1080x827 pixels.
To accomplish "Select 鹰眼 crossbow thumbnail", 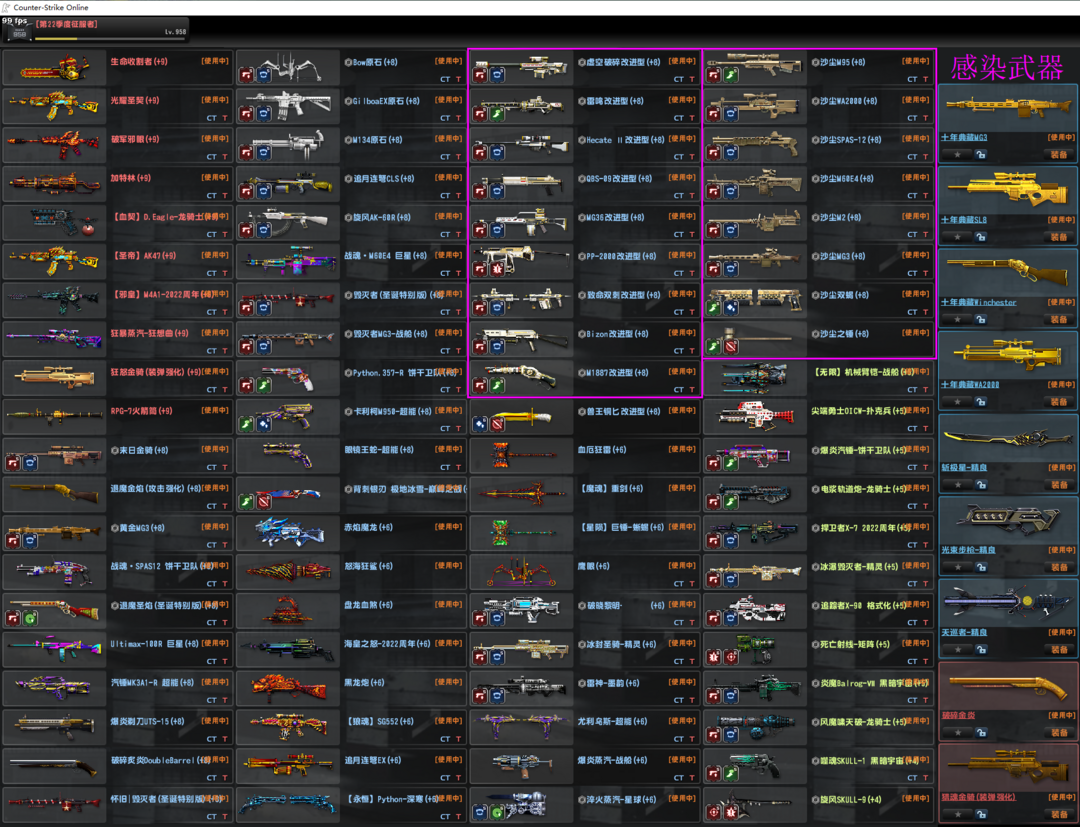I will point(521,572).
